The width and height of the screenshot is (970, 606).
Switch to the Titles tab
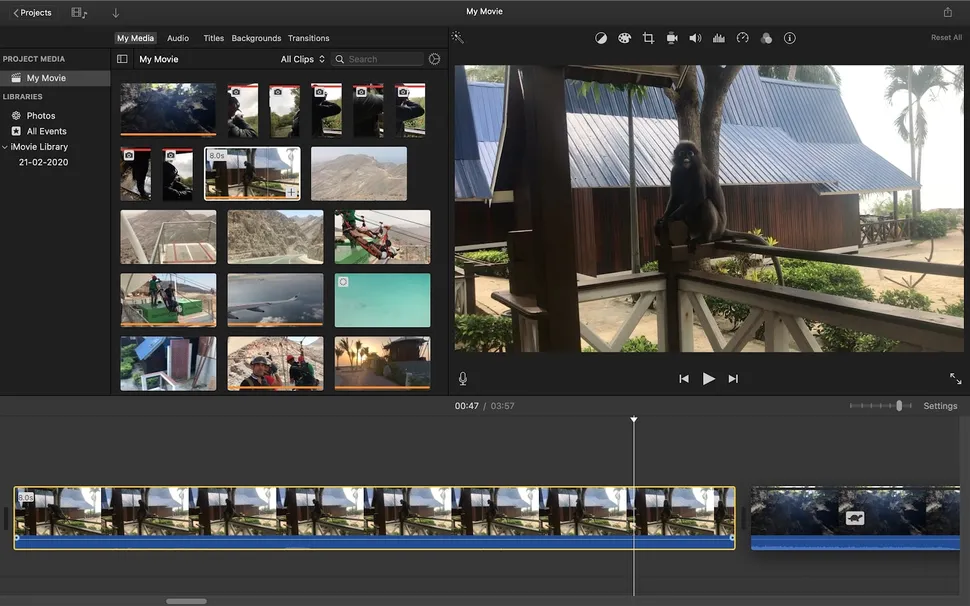point(213,38)
